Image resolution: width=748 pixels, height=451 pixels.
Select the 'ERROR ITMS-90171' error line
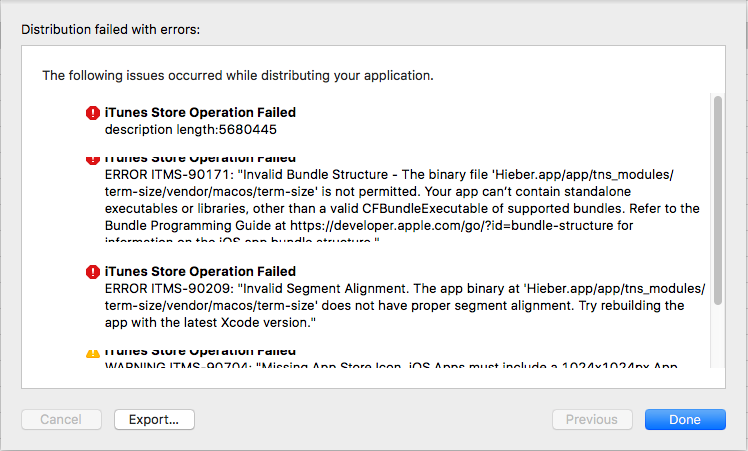click(389, 175)
